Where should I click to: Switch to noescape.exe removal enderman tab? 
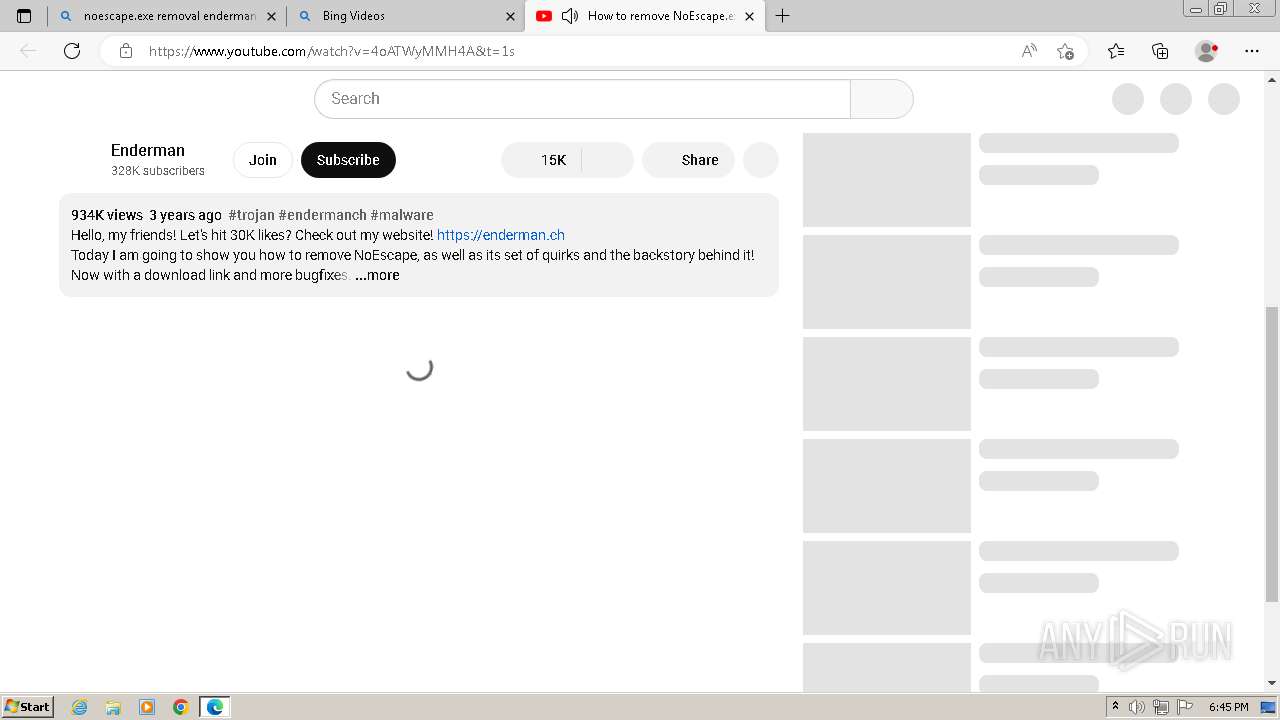168,16
